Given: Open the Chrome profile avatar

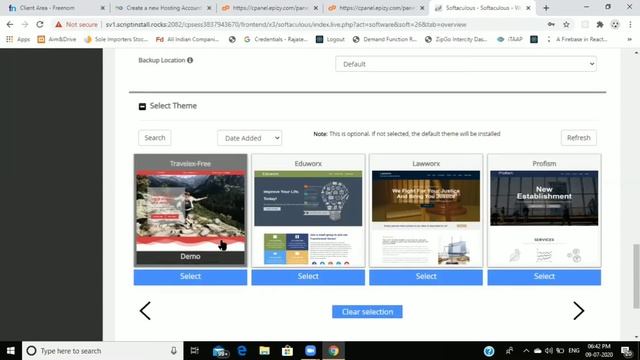Looking at the screenshot, I should coord(615,24).
